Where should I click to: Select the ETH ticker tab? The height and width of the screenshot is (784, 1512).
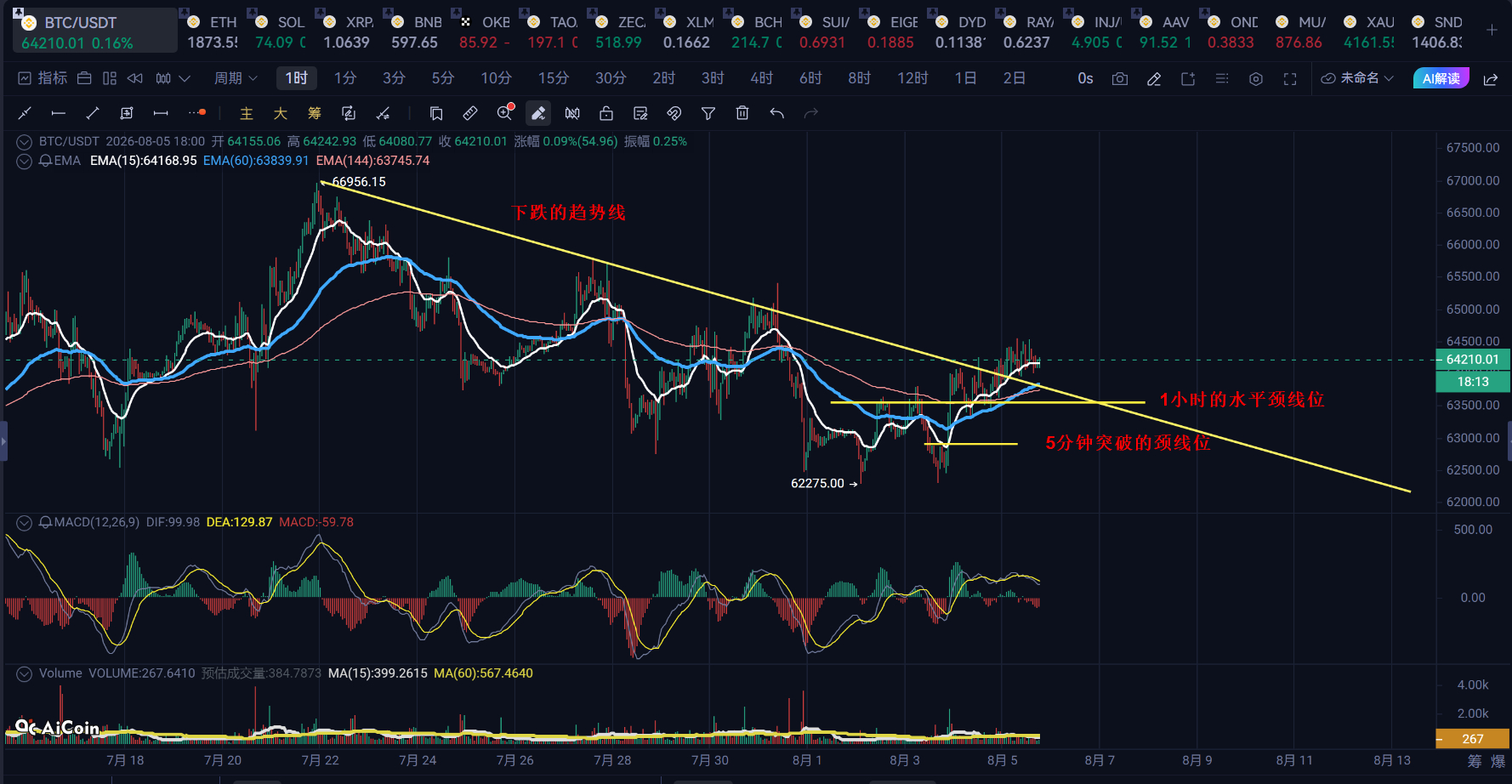213,31
